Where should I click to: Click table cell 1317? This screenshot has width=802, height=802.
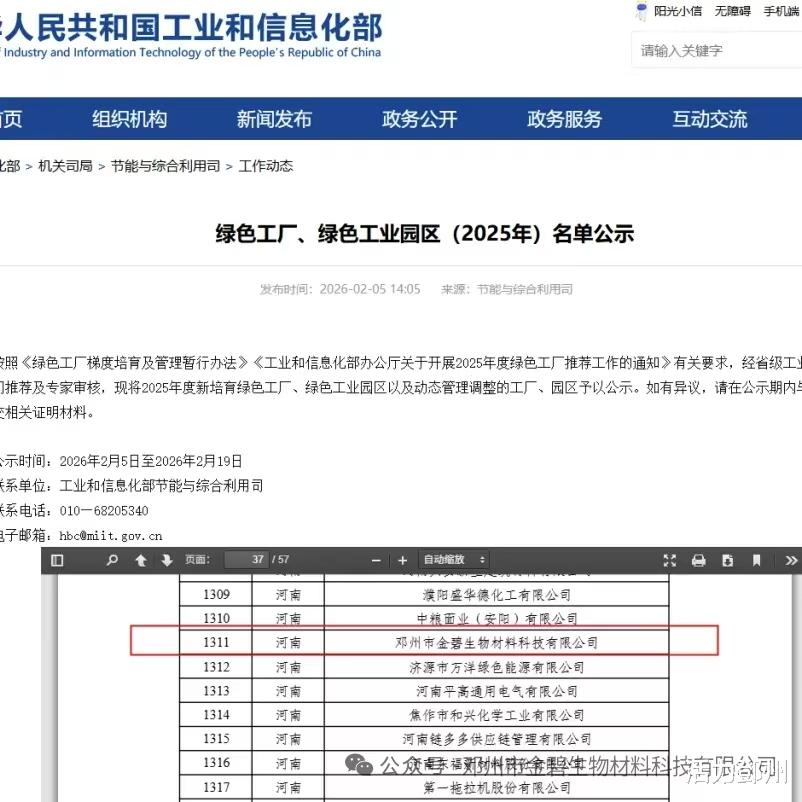tap(216, 788)
